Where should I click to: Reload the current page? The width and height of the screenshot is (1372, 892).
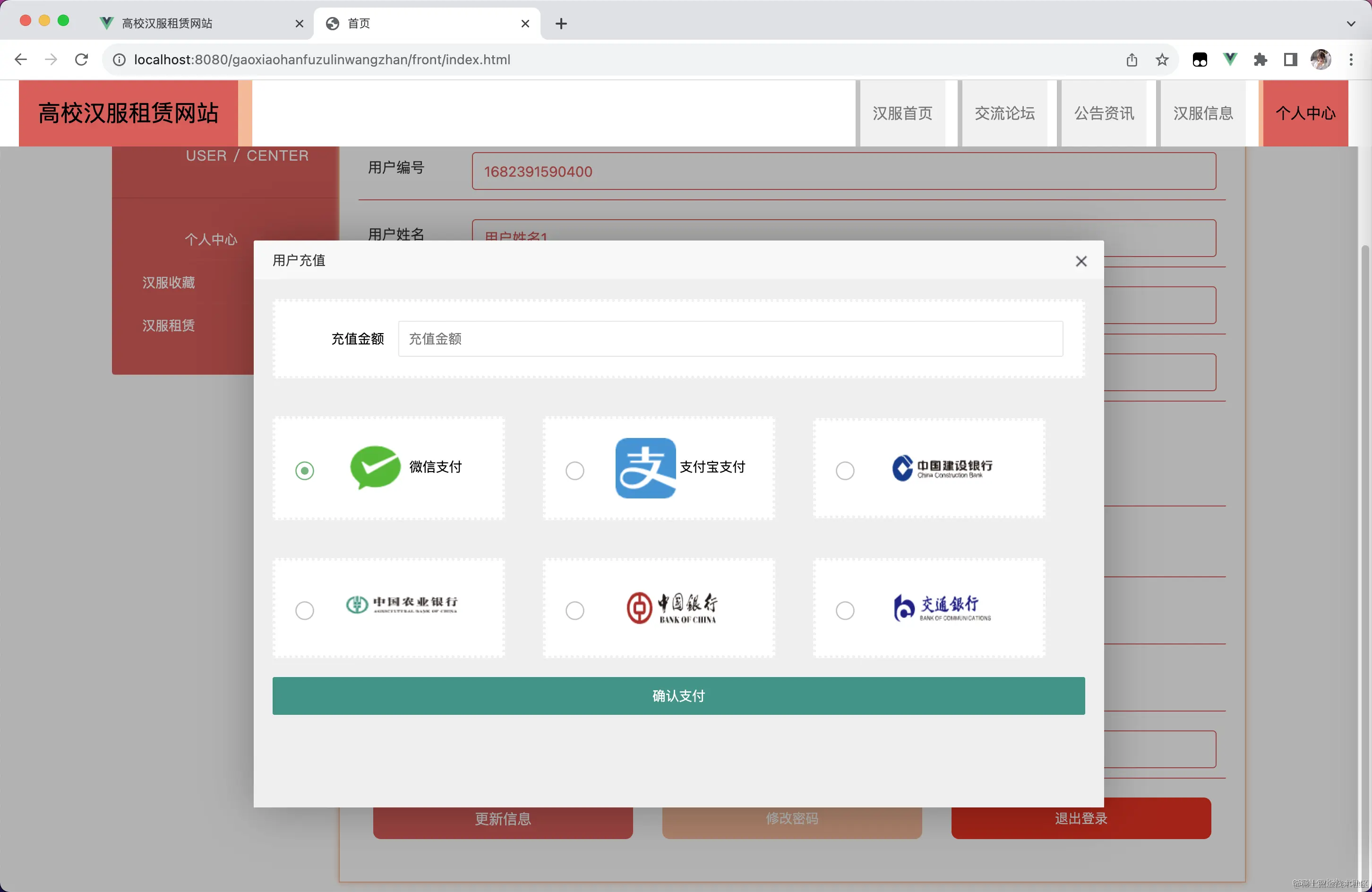coord(81,60)
